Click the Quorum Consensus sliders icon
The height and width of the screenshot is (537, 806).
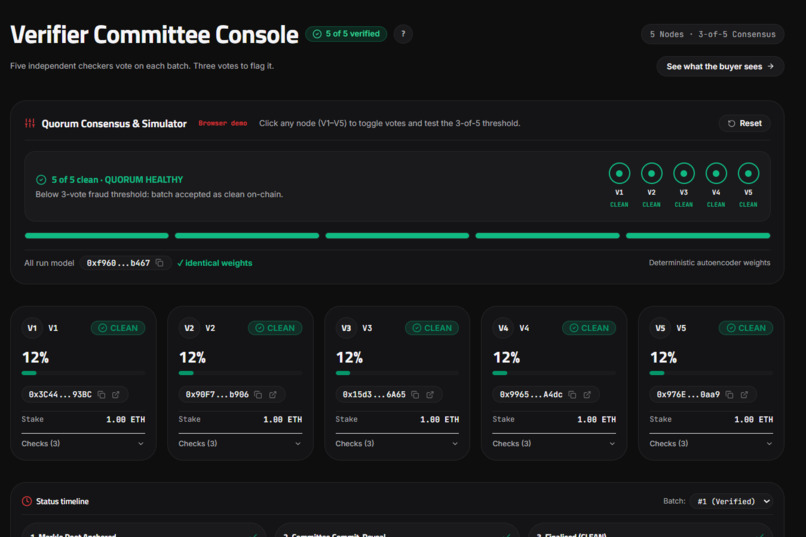click(x=30, y=123)
